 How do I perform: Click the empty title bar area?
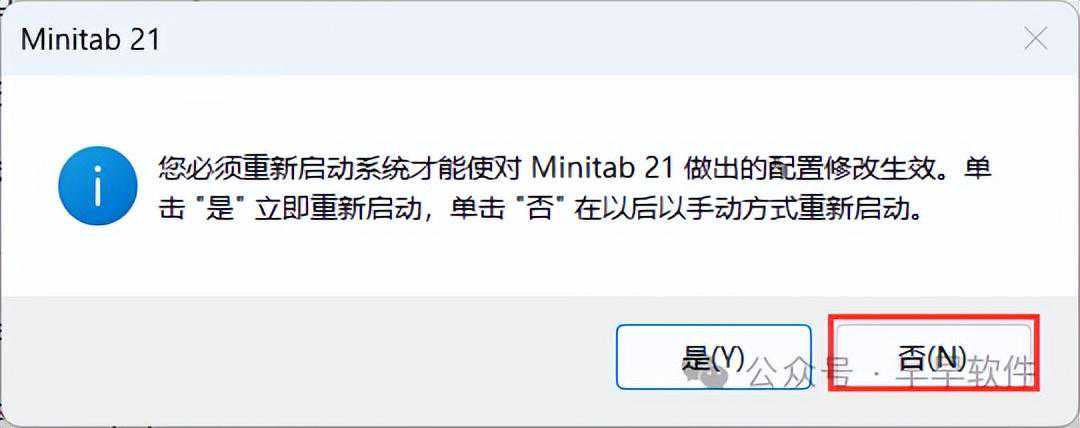coord(585,39)
